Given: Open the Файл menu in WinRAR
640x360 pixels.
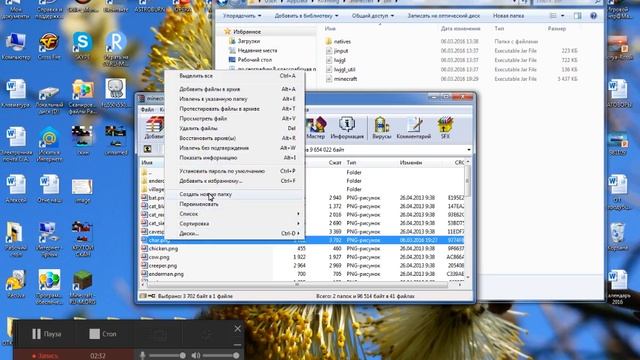Looking at the screenshot, I should pyautogui.click(x=147, y=109).
